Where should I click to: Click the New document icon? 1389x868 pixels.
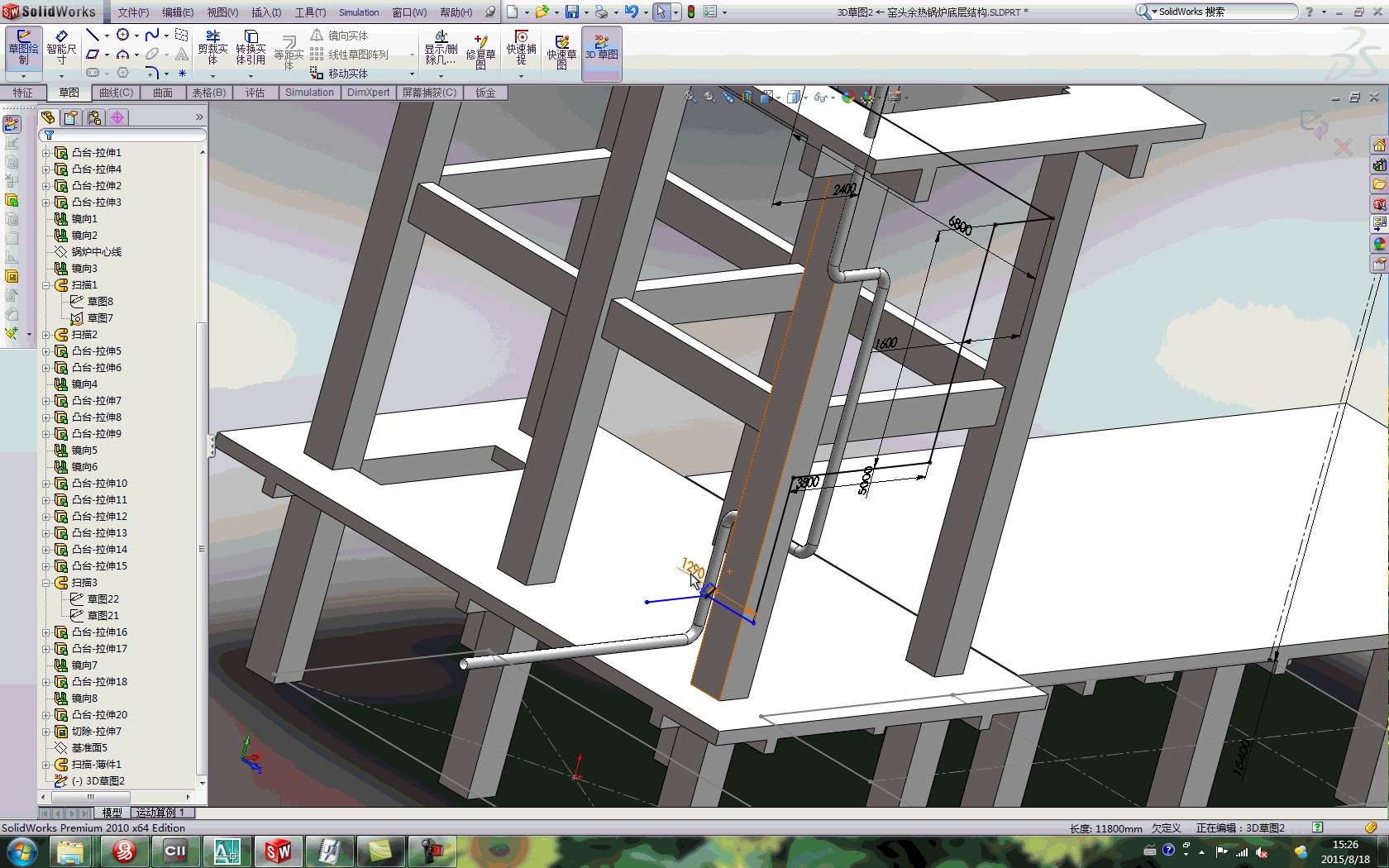512,12
